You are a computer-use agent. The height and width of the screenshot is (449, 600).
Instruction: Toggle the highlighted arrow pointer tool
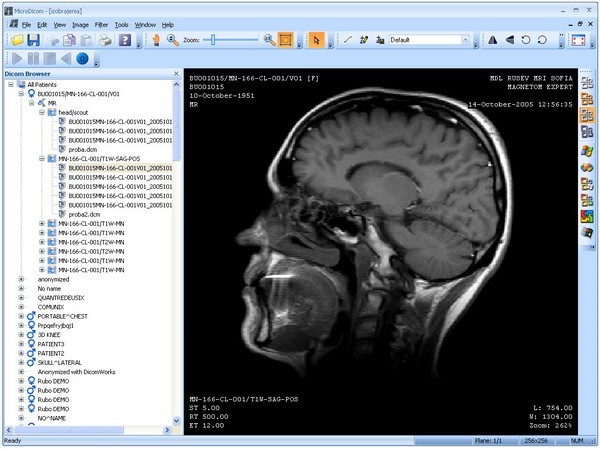pyautogui.click(x=316, y=40)
